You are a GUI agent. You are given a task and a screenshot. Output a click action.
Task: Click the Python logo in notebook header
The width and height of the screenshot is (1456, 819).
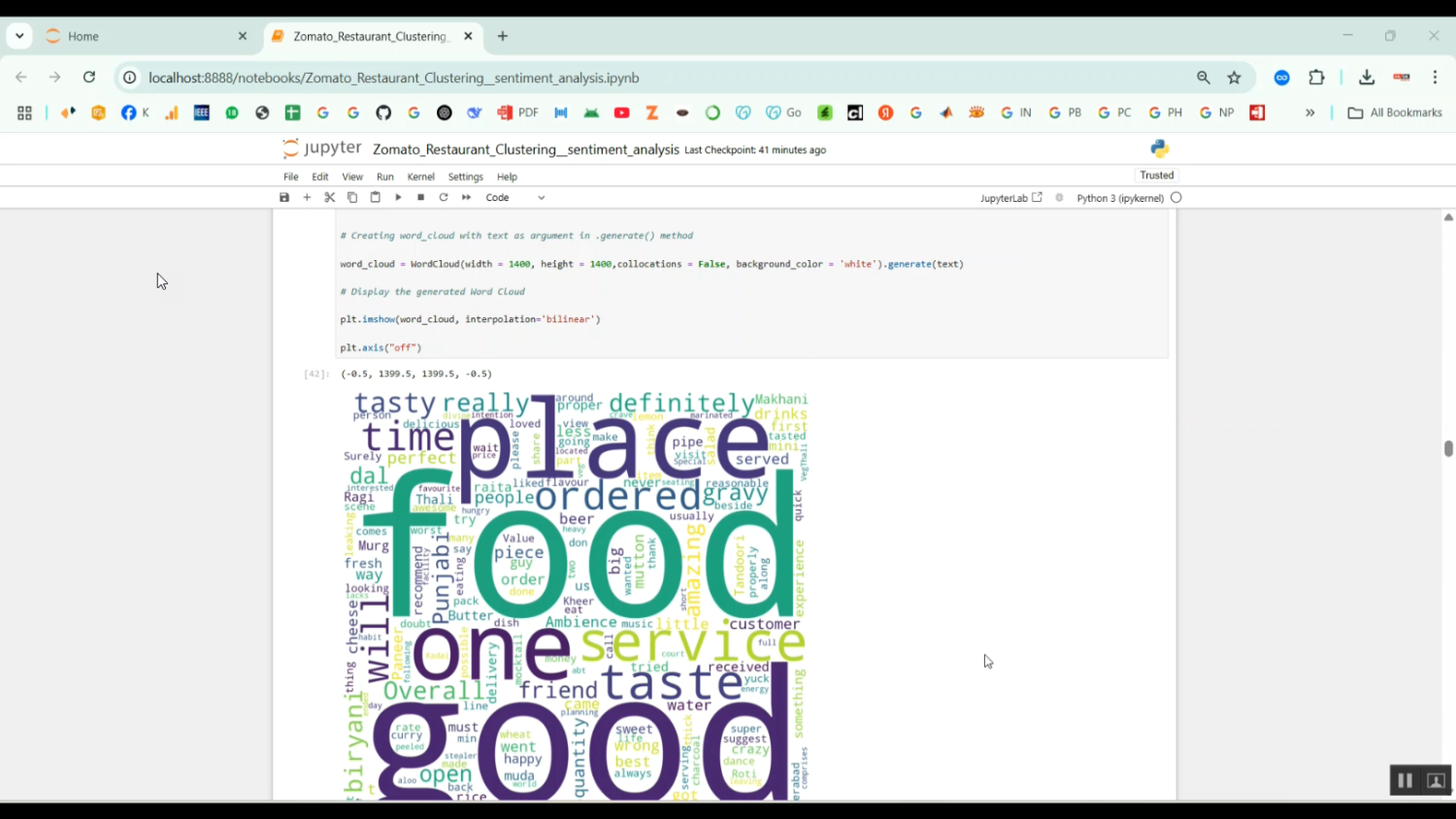click(1160, 148)
